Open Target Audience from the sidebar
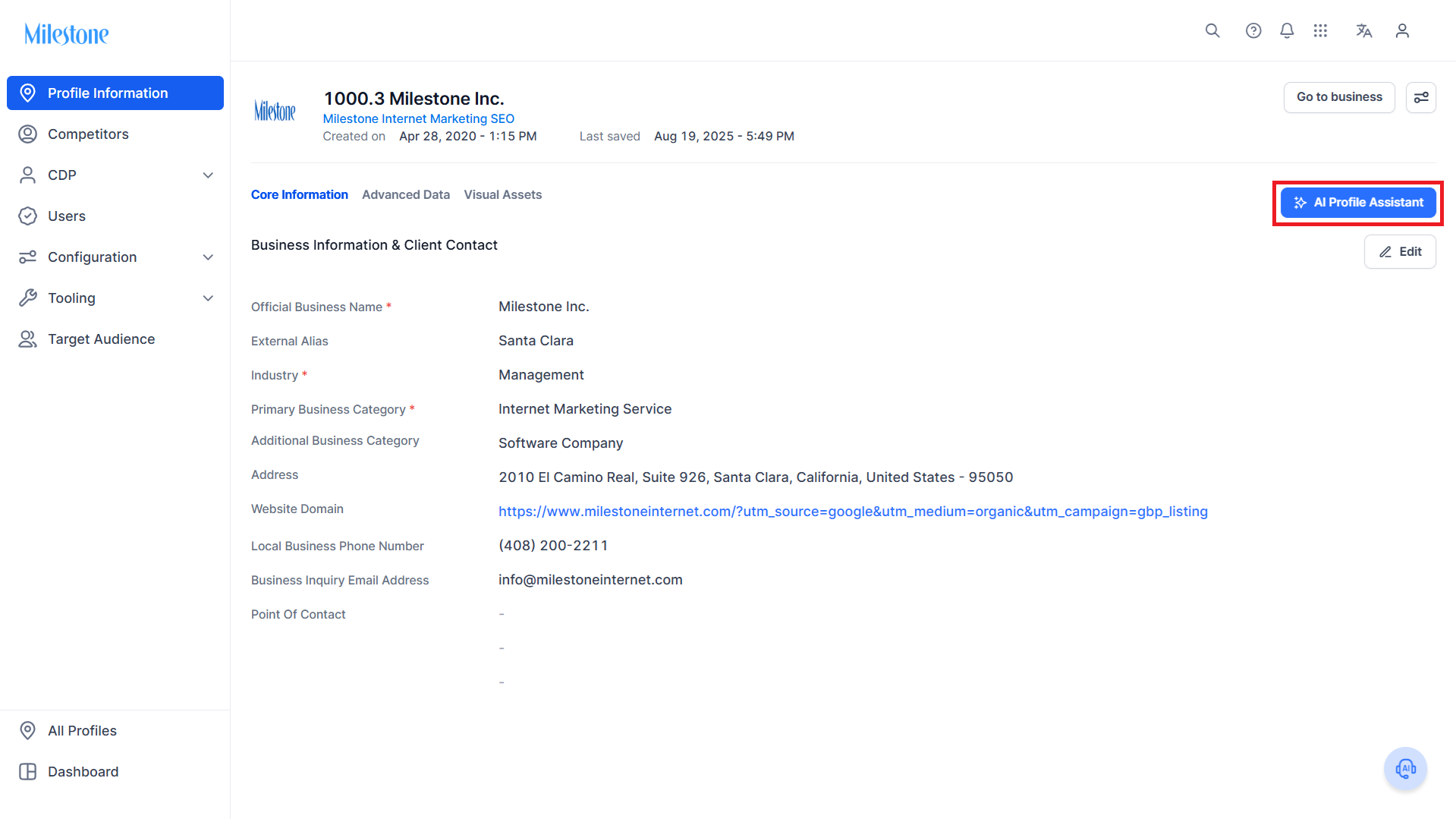Image resolution: width=1456 pixels, height=819 pixels. 115,339
